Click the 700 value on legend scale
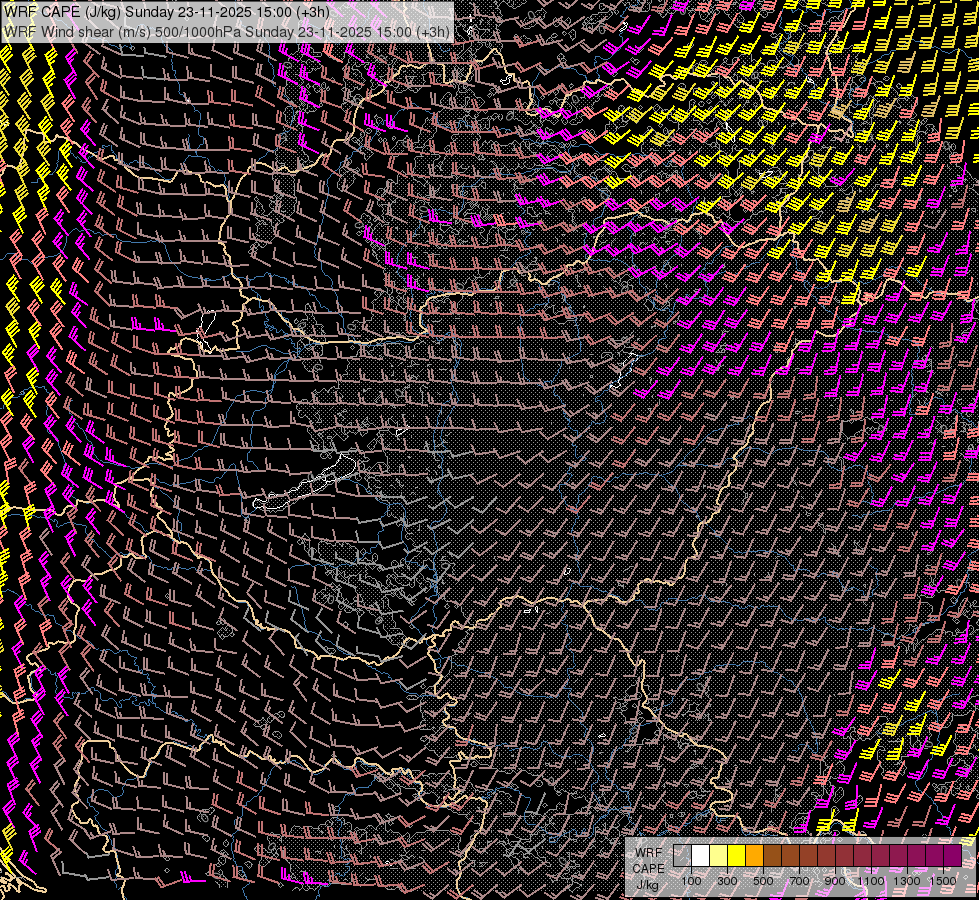Viewport: 979px width, 900px height. pyautogui.click(x=799, y=881)
